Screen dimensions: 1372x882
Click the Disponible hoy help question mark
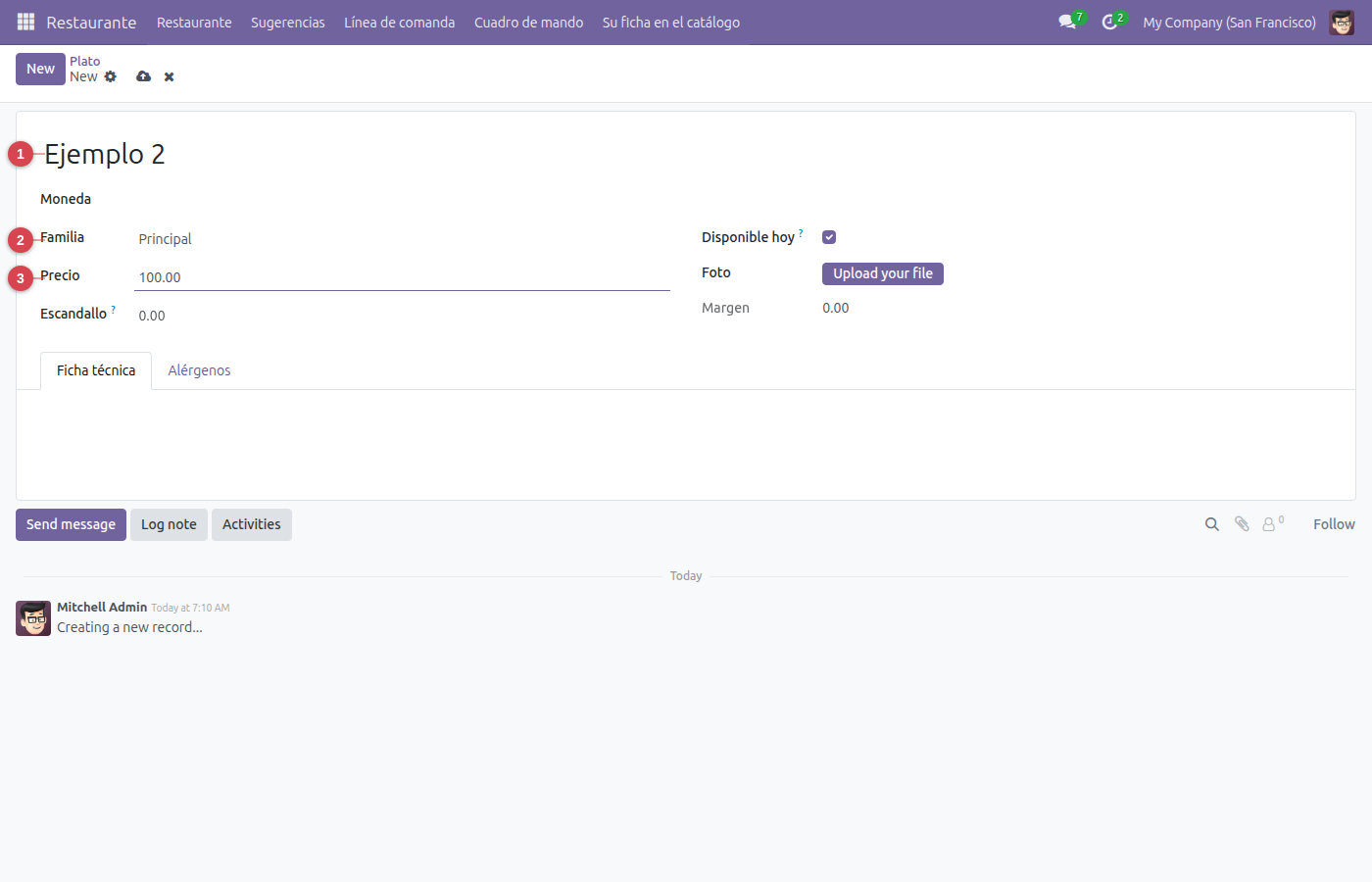801,233
